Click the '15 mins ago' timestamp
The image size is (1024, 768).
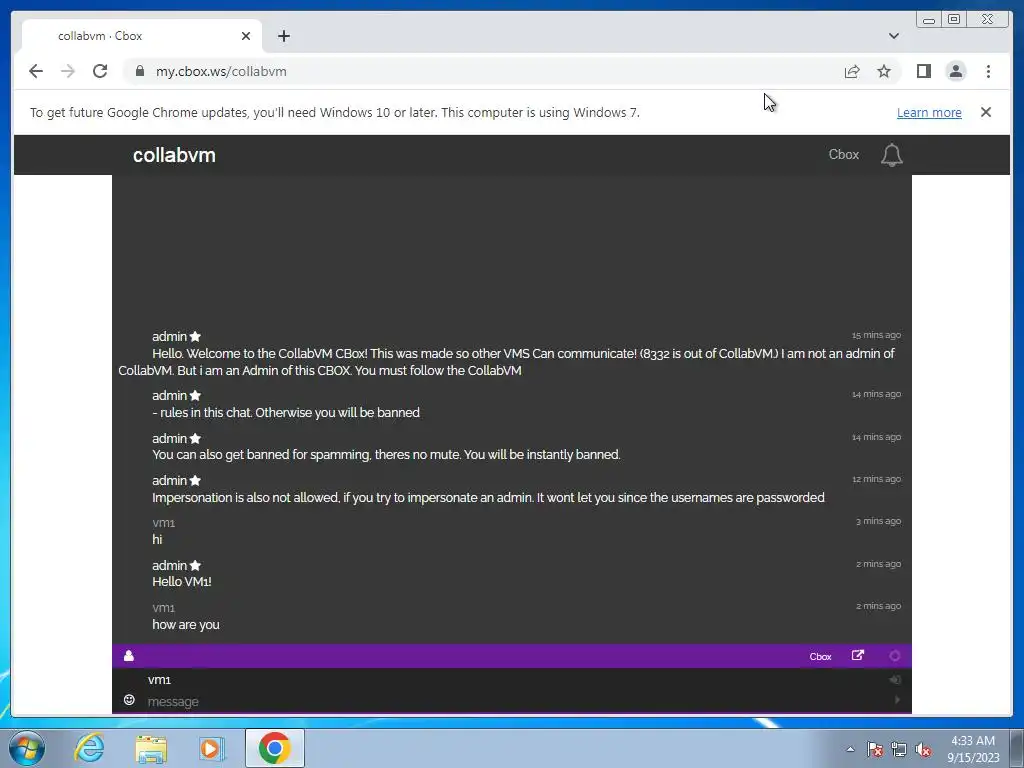point(876,335)
